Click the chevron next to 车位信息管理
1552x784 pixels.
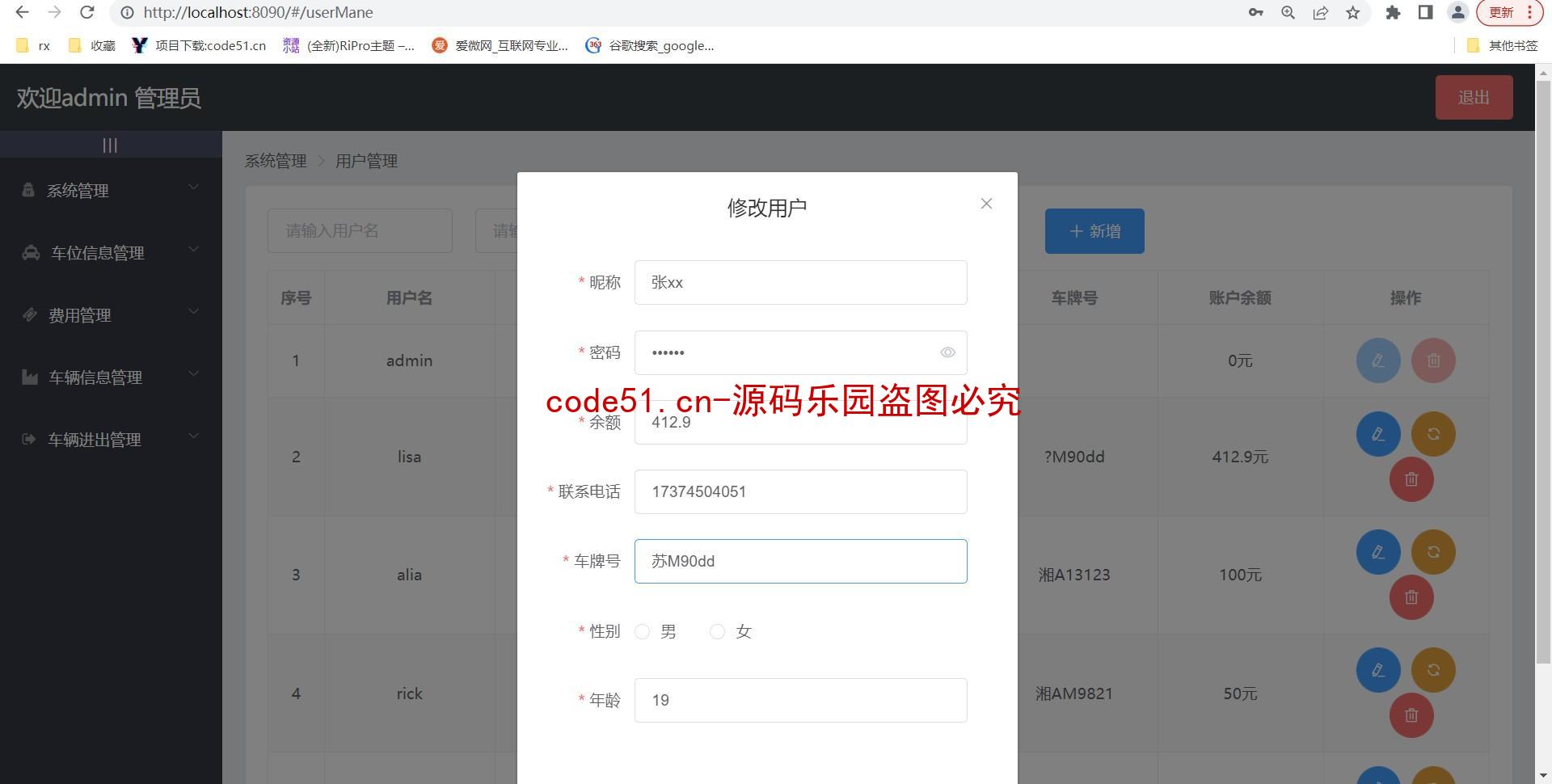coord(193,250)
